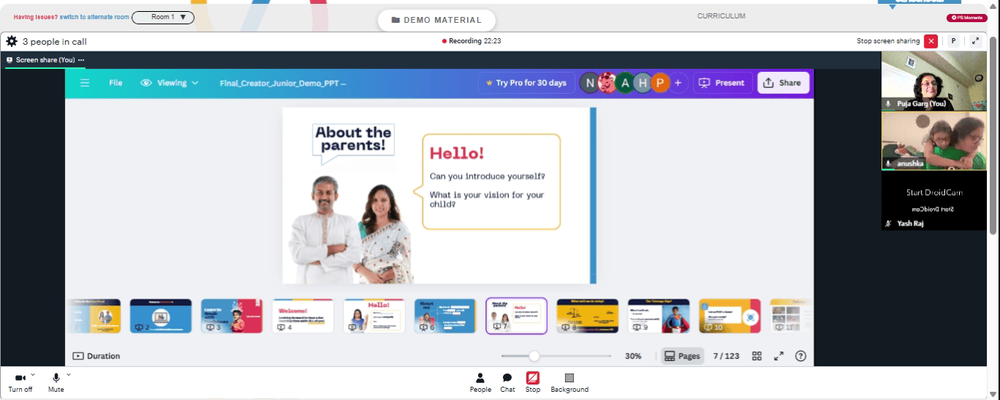
Task: Open Screen share tab options ellipsis
Action: pos(82,60)
